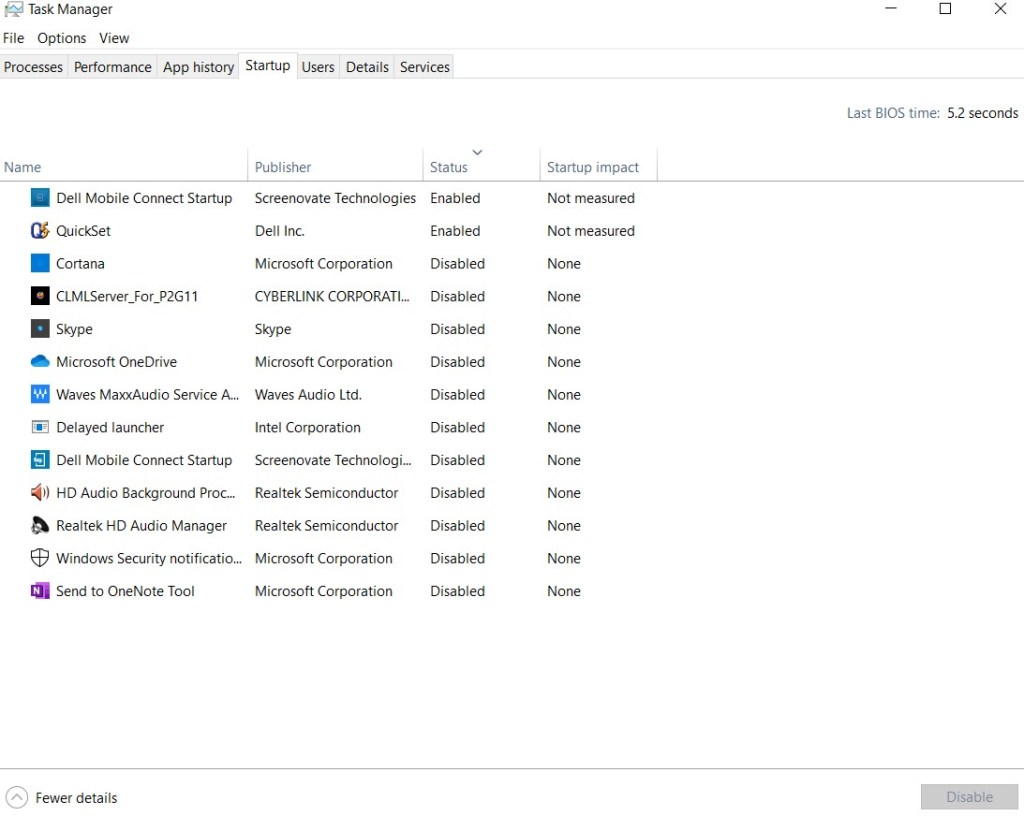Collapse view using Fewer details arrow
This screenshot has height=816, width=1024.
tap(17, 798)
